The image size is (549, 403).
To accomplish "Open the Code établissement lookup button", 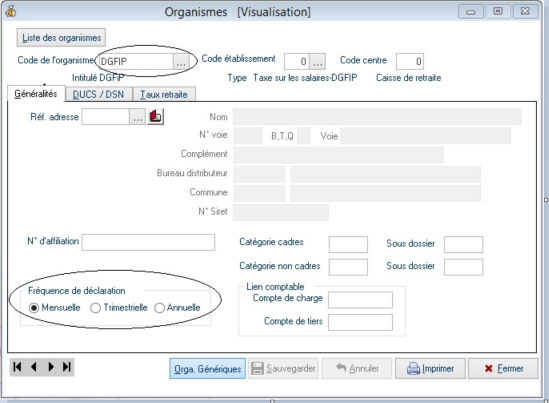I will point(318,62).
